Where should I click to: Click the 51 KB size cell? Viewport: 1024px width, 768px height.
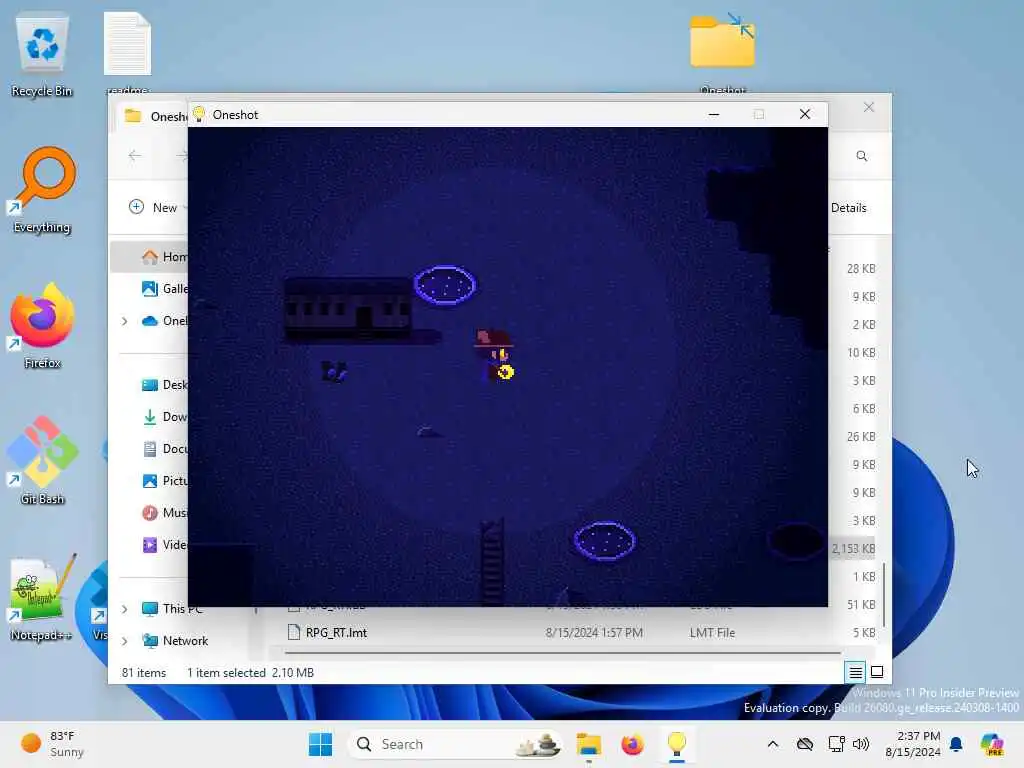[x=861, y=605]
